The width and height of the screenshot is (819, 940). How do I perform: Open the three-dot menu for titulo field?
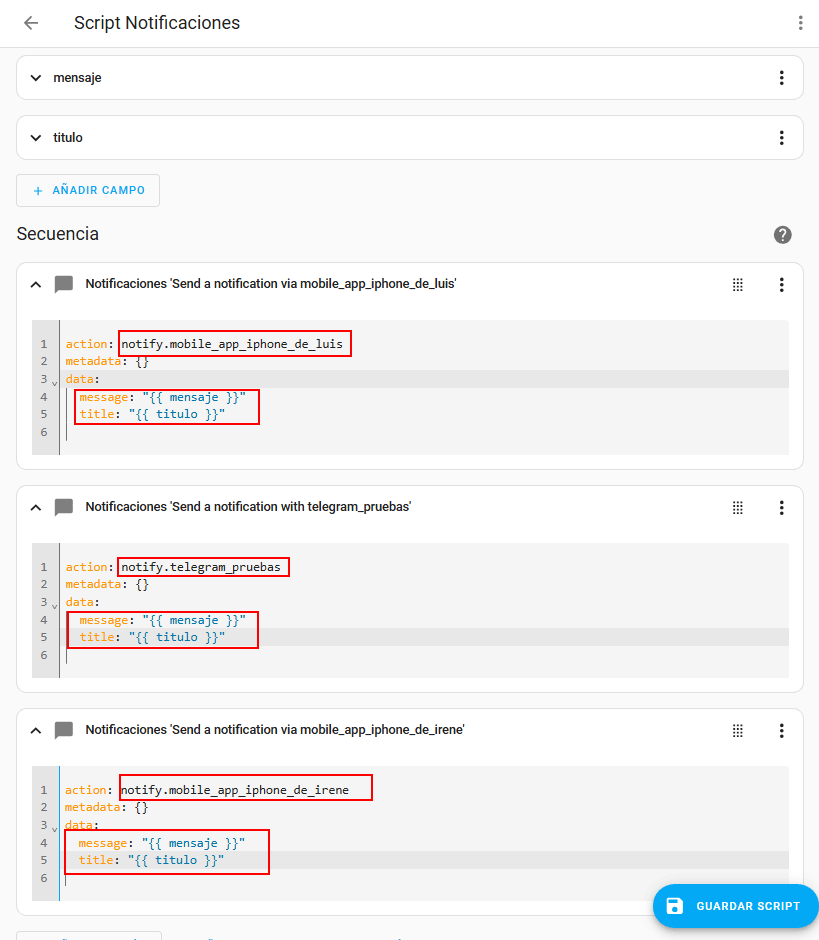point(781,138)
